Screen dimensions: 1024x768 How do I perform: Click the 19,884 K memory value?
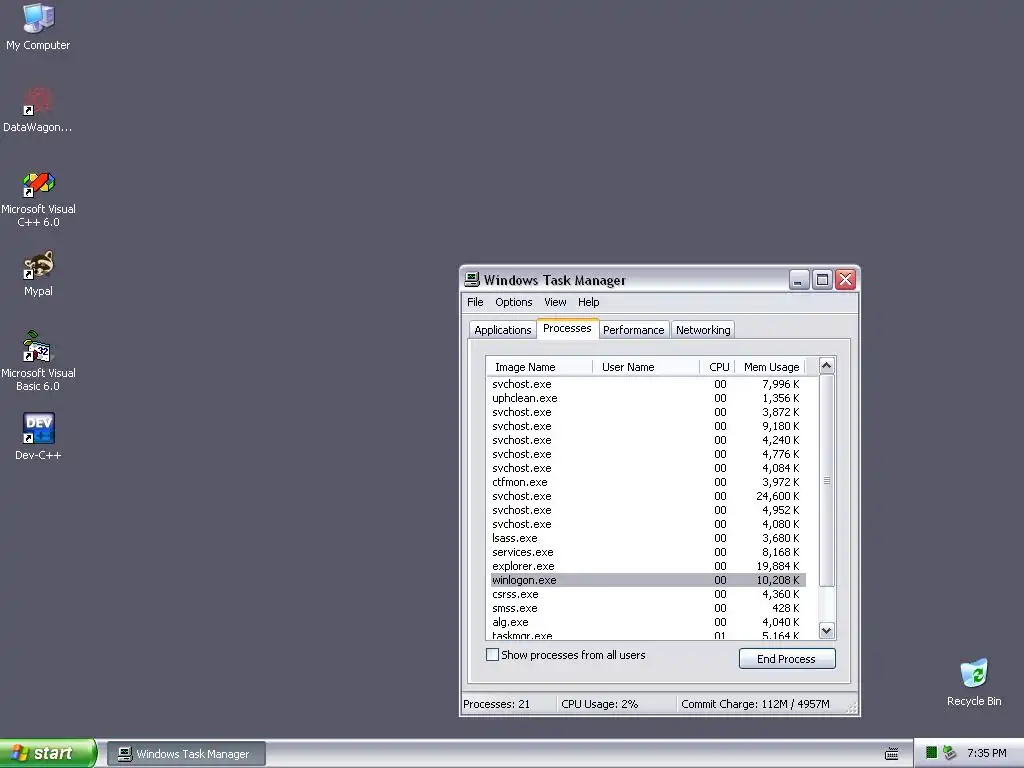click(778, 566)
